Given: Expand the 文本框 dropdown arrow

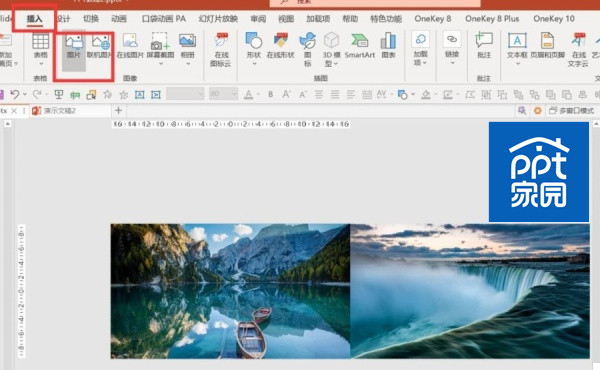Looking at the screenshot, I should point(518,64).
